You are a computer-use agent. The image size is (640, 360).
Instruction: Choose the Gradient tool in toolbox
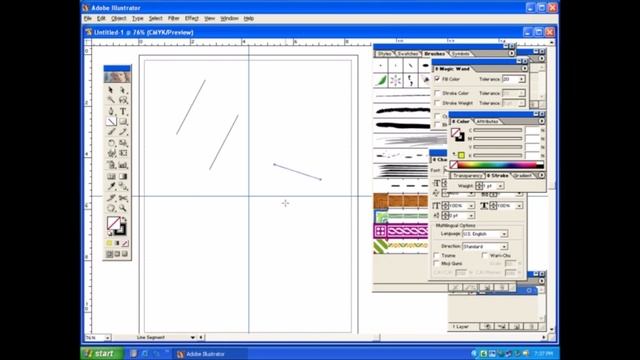[x=123, y=176]
